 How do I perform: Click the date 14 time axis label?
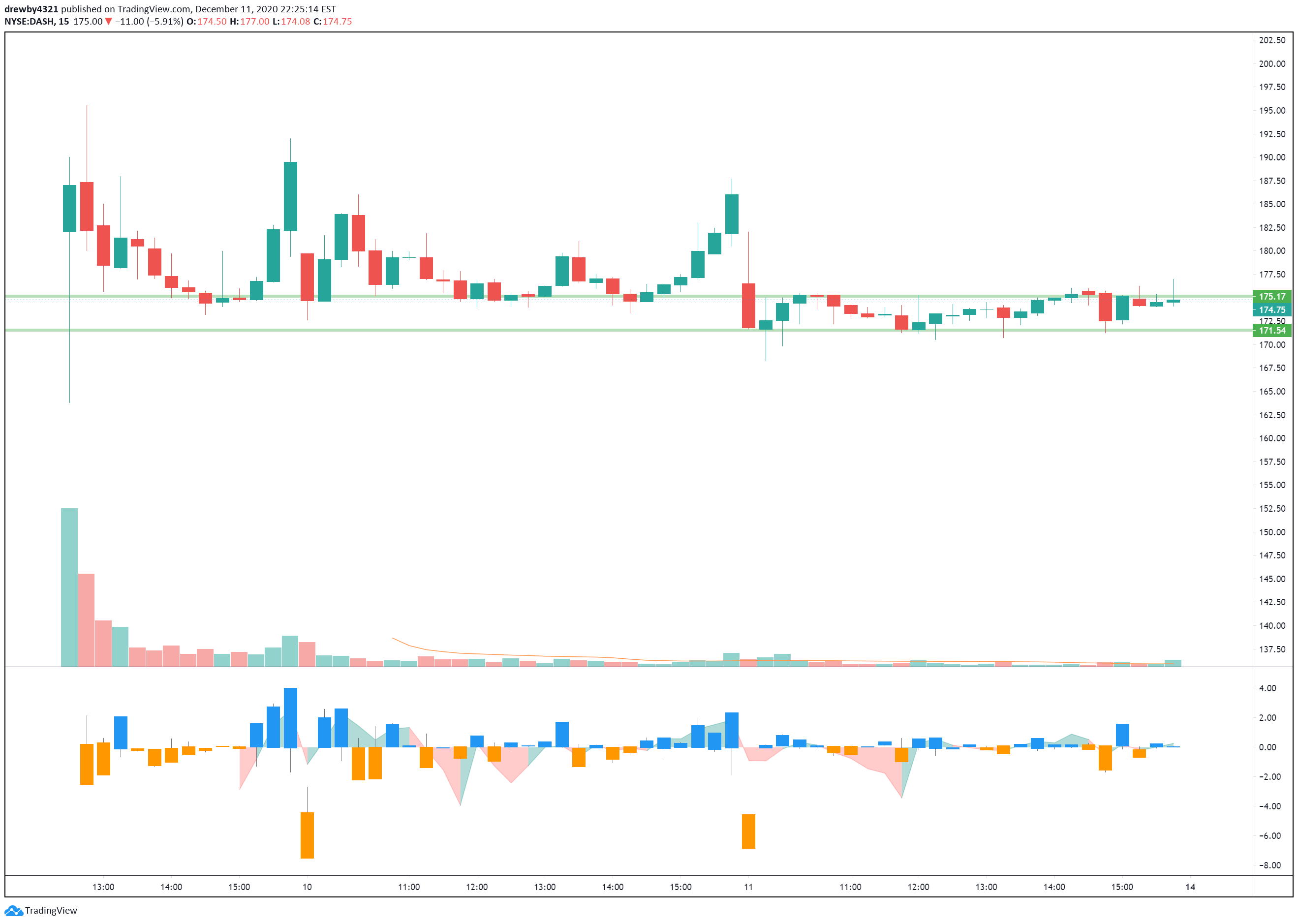[1190, 887]
